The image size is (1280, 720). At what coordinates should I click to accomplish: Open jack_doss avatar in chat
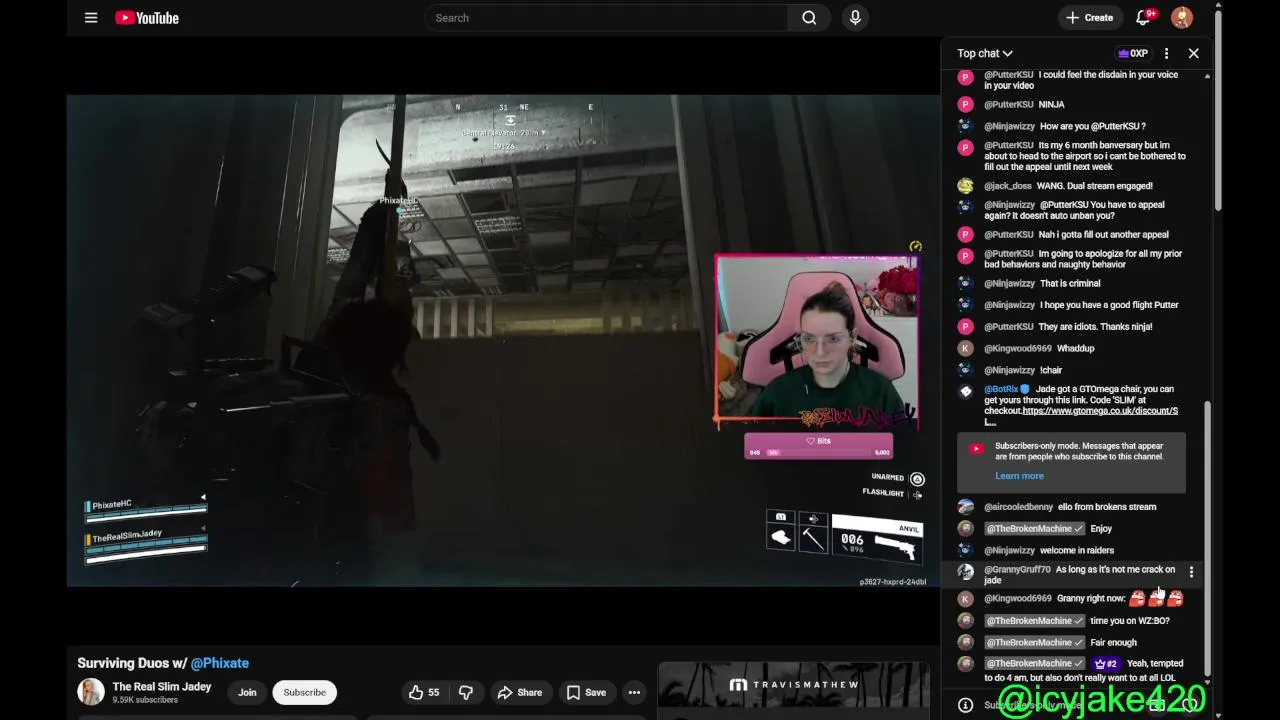[x=965, y=186]
